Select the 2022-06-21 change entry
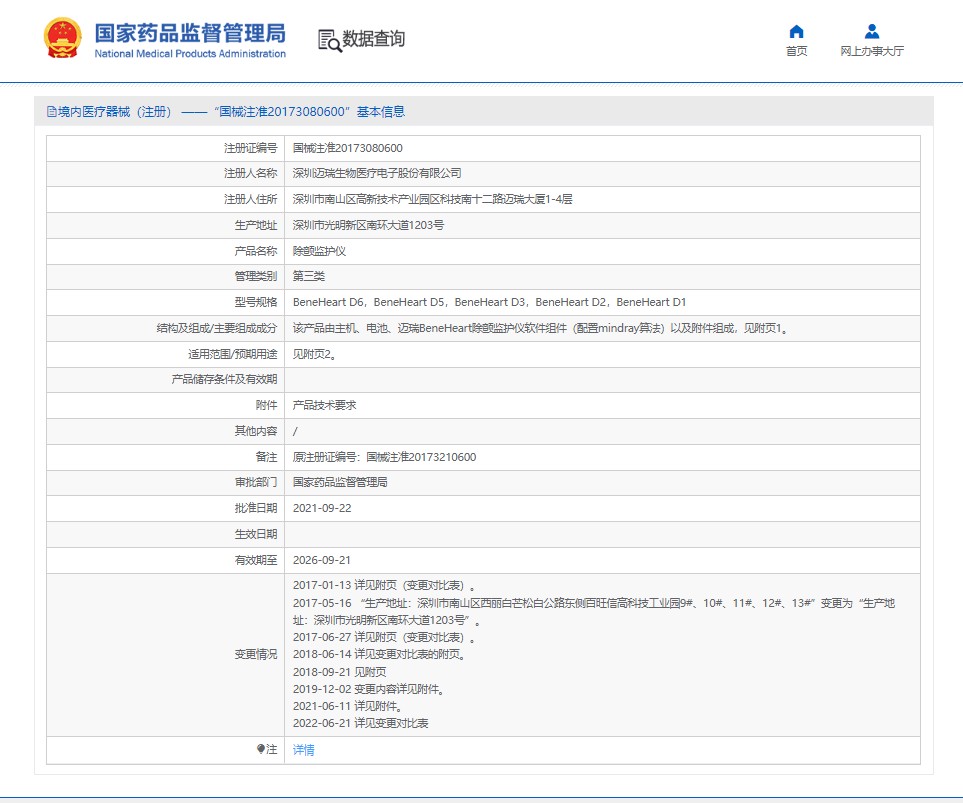The image size is (963, 803). (x=361, y=723)
